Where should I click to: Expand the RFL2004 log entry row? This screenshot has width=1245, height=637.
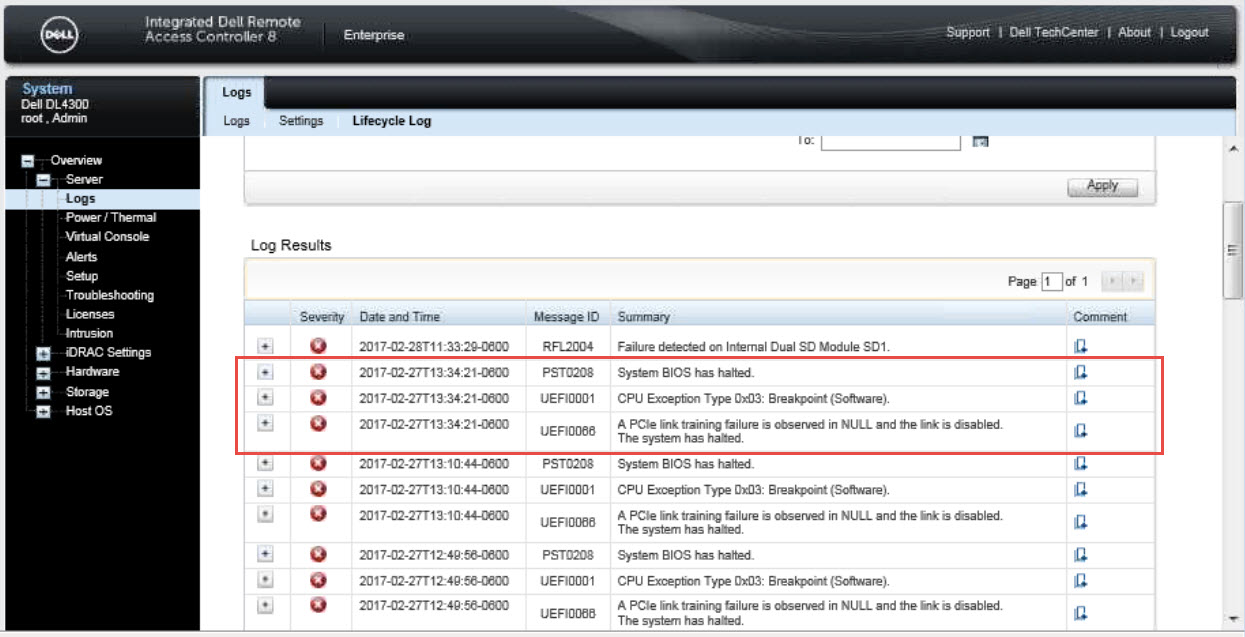(x=265, y=346)
